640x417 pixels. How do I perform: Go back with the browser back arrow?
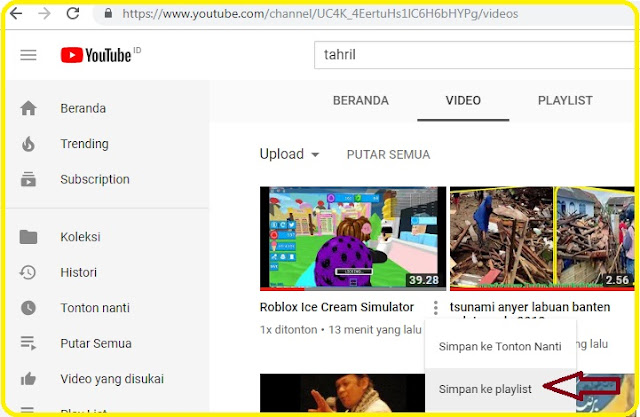point(16,13)
